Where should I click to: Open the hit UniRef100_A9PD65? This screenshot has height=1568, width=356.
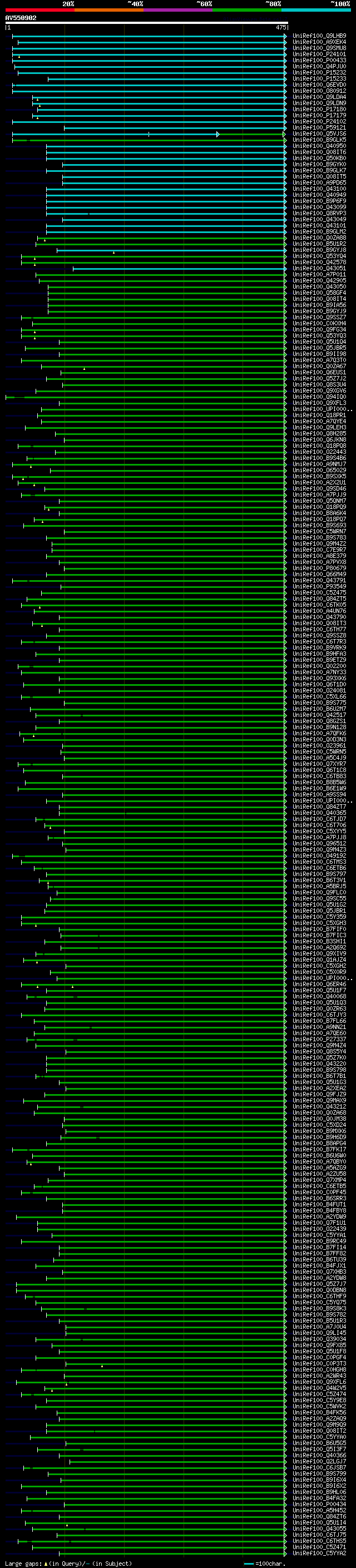(319, 182)
